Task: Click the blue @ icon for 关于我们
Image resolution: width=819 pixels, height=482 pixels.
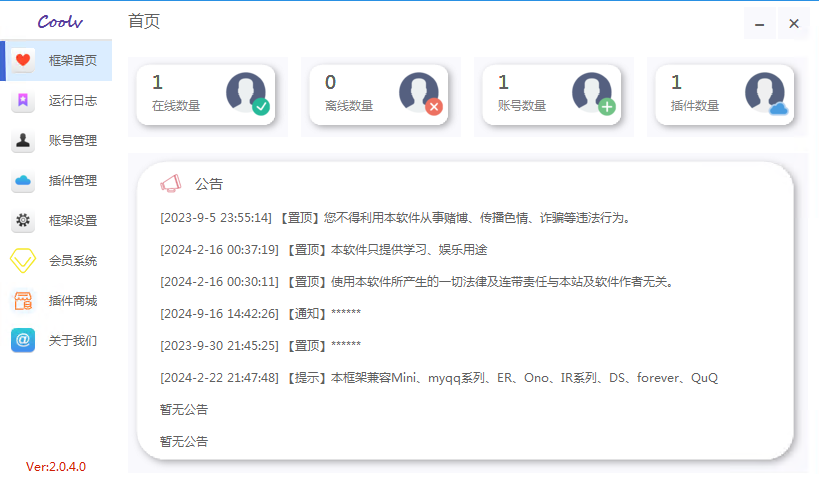Action: pyautogui.click(x=23, y=340)
